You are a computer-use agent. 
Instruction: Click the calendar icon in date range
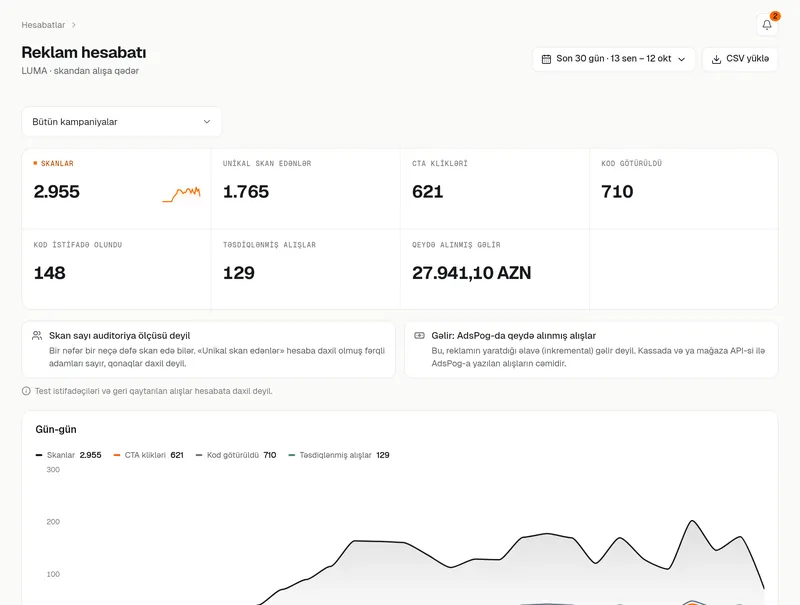click(546, 59)
